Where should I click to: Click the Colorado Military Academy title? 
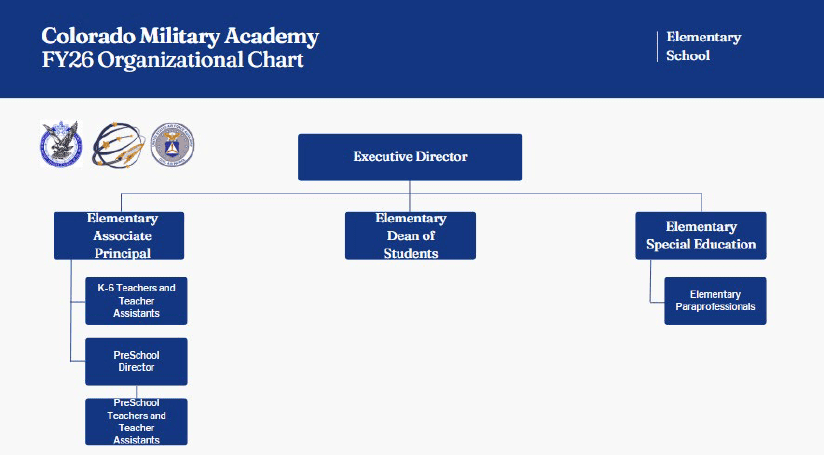click(x=180, y=37)
